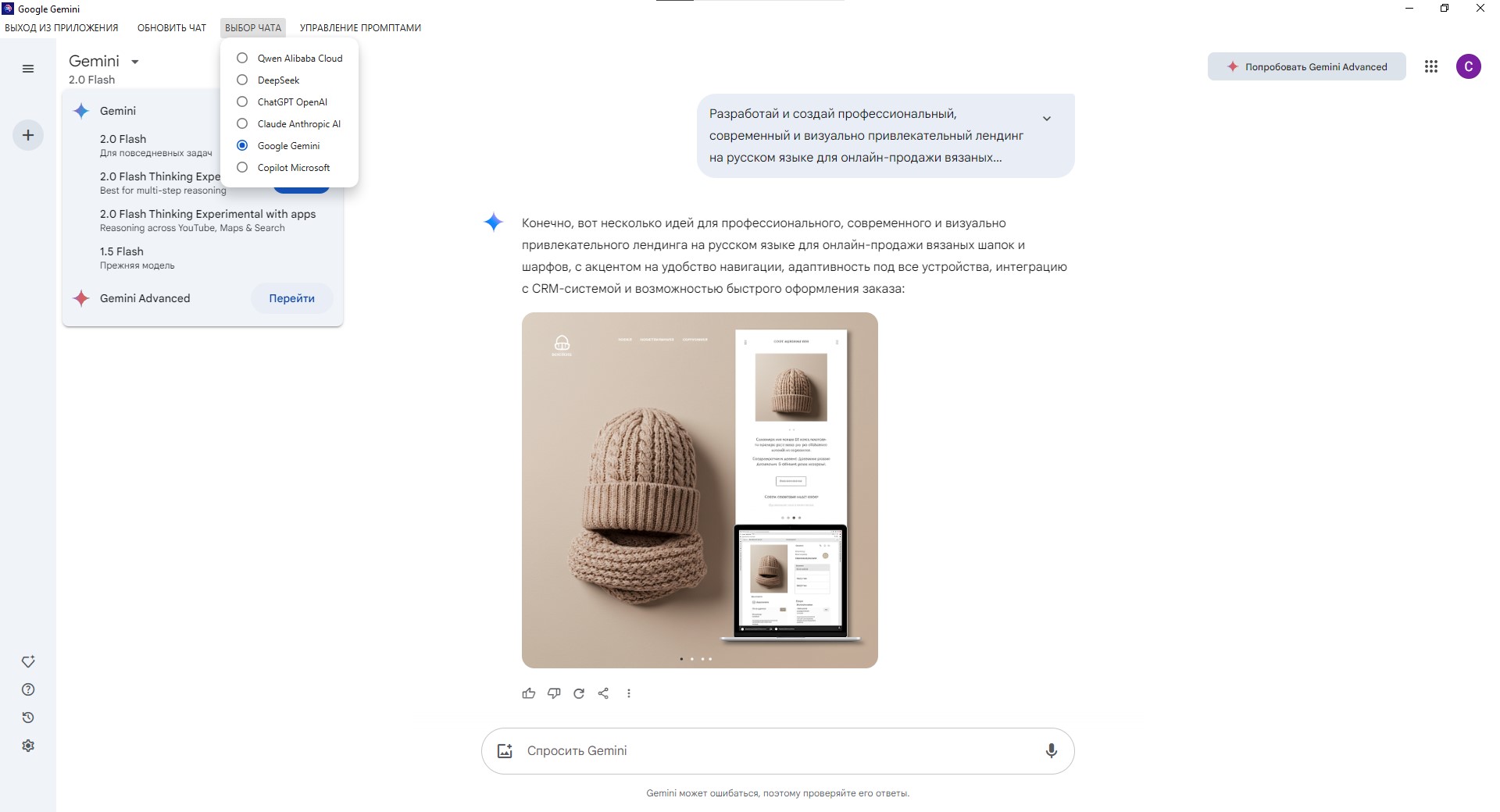This screenshot has height=812, width=1500.
Task: Click the ОБНОВИТЬ ЧАТ menu item
Action: 172,28
